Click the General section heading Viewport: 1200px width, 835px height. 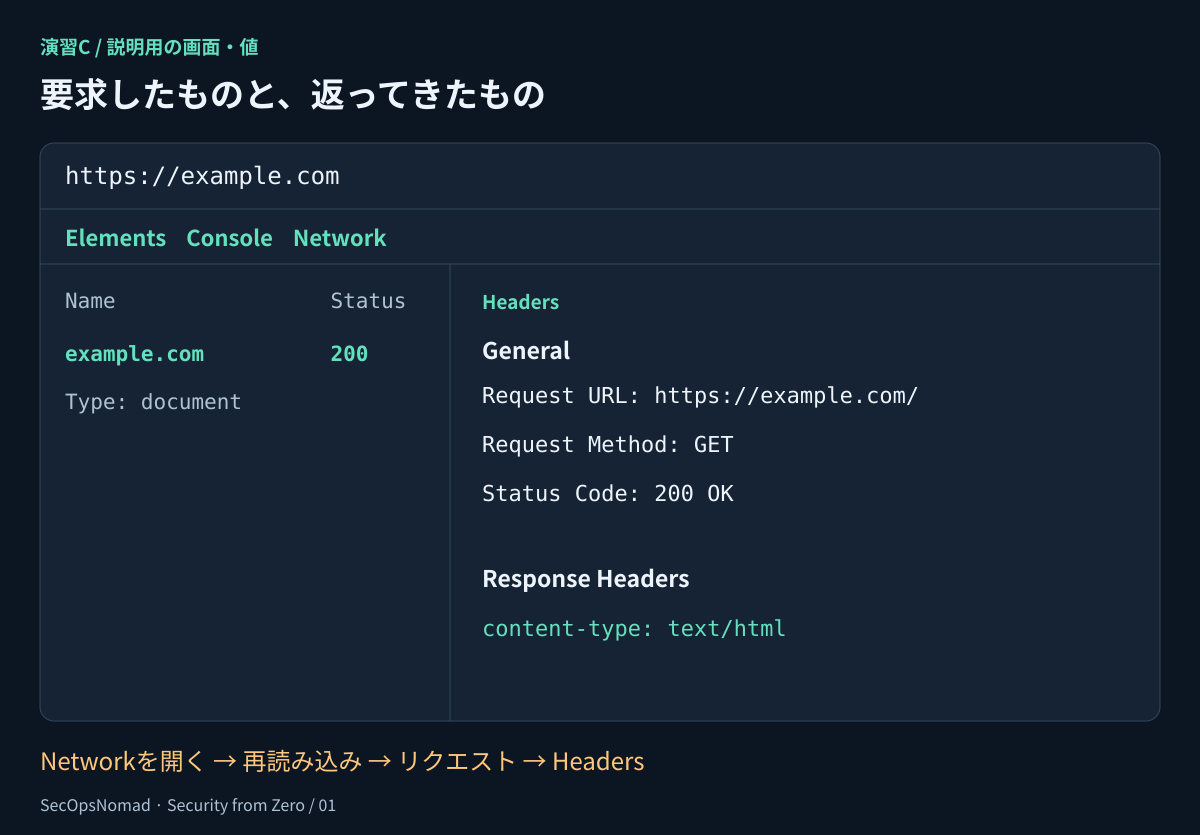[526, 351]
